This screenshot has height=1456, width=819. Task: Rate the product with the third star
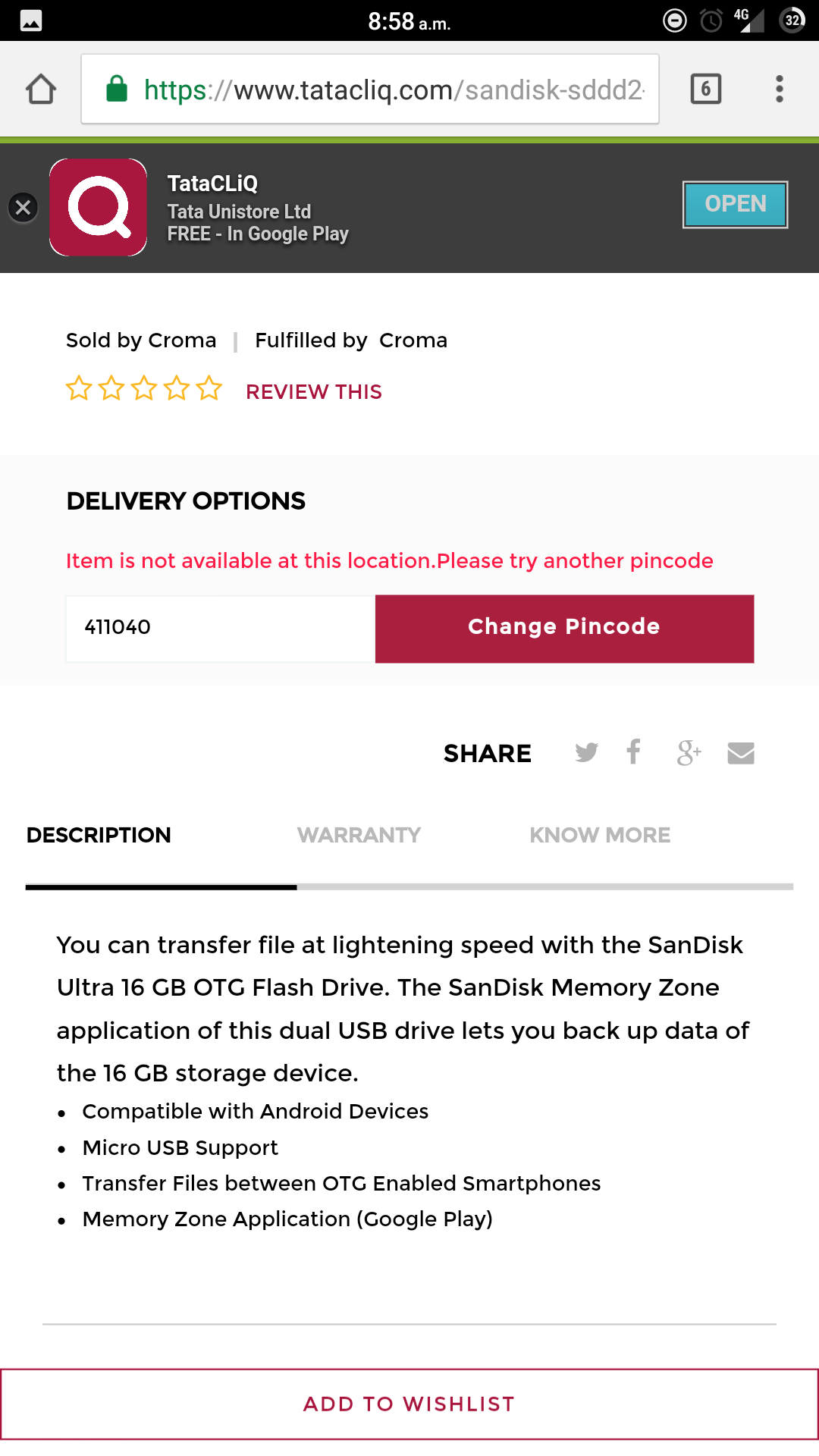click(144, 388)
